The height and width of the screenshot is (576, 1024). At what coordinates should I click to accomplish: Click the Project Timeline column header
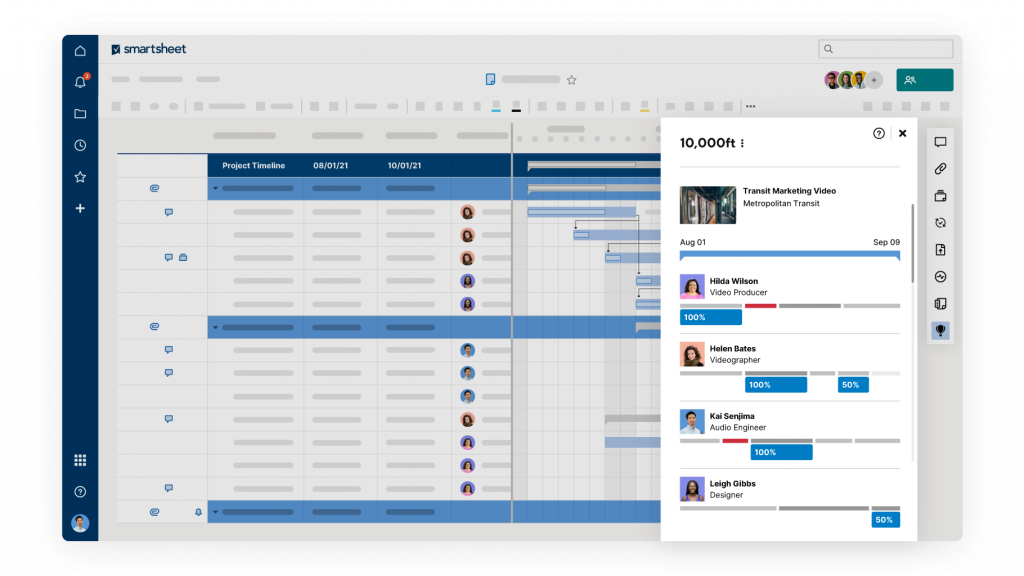pos(253,166)
